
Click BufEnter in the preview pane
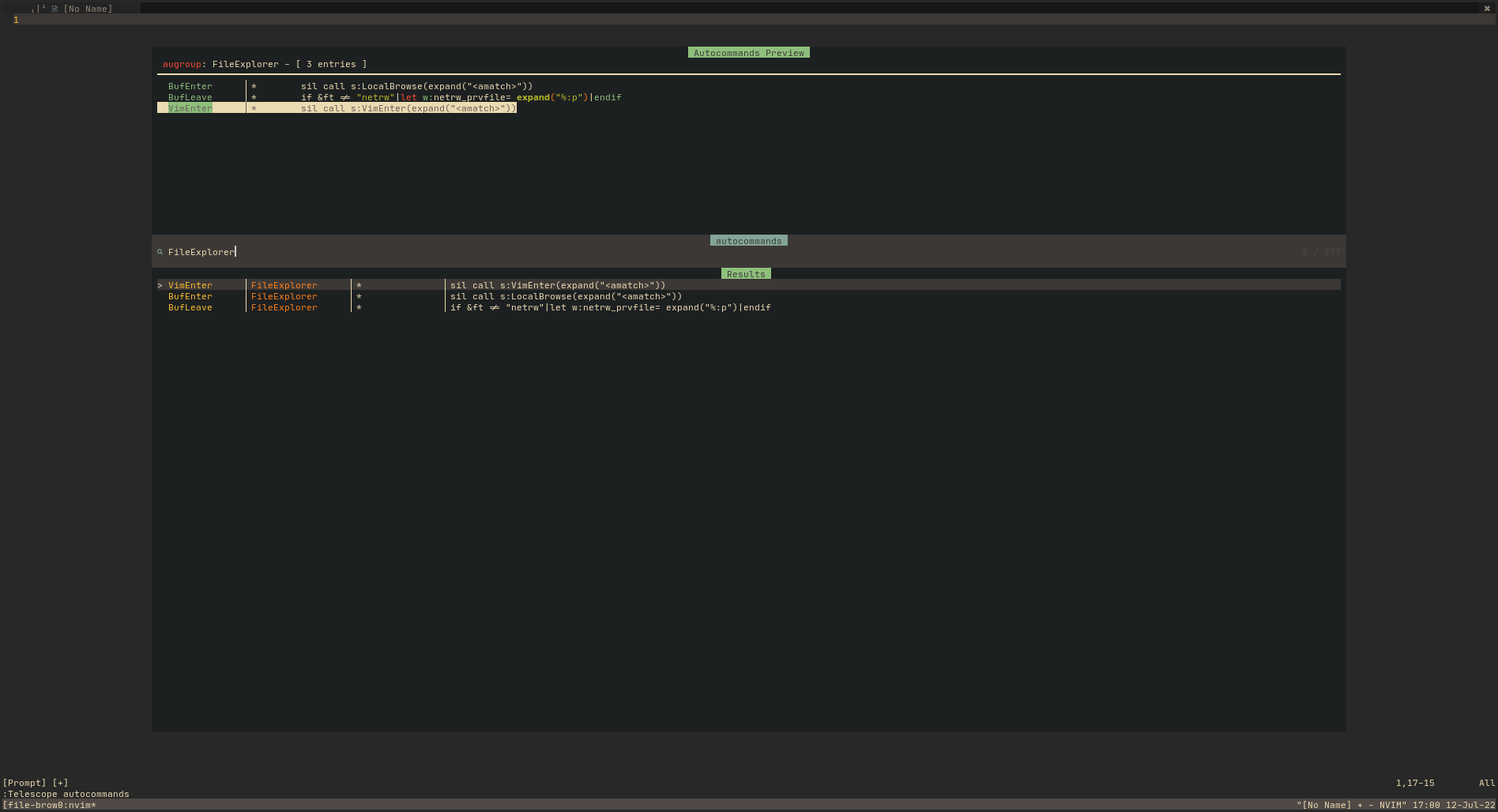[190, 86]
